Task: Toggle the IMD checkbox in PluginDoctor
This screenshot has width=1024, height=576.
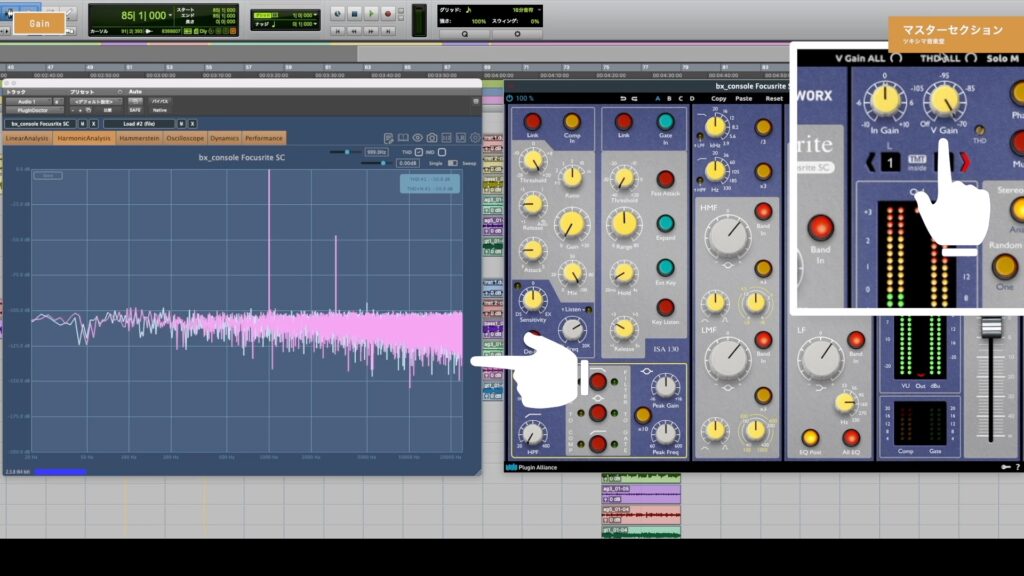Action: [x=442, y=152]
